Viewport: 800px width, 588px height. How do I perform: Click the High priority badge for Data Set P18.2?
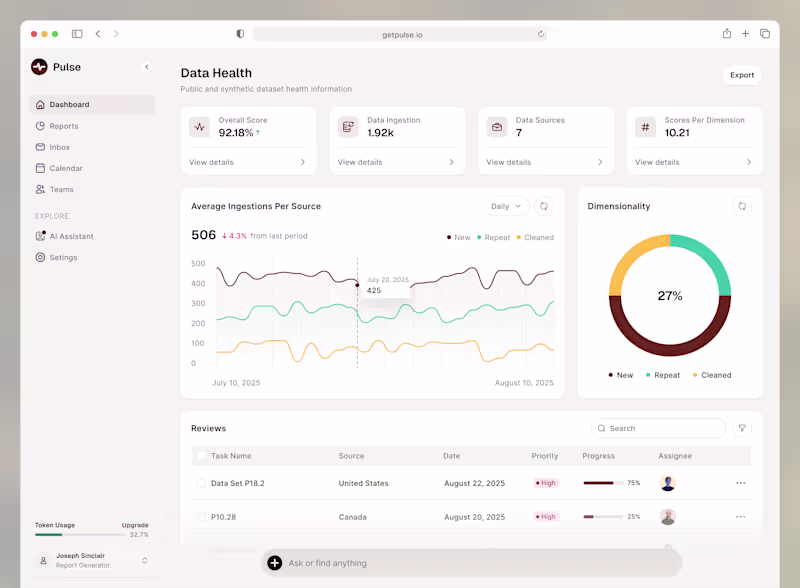coord(546,483)
